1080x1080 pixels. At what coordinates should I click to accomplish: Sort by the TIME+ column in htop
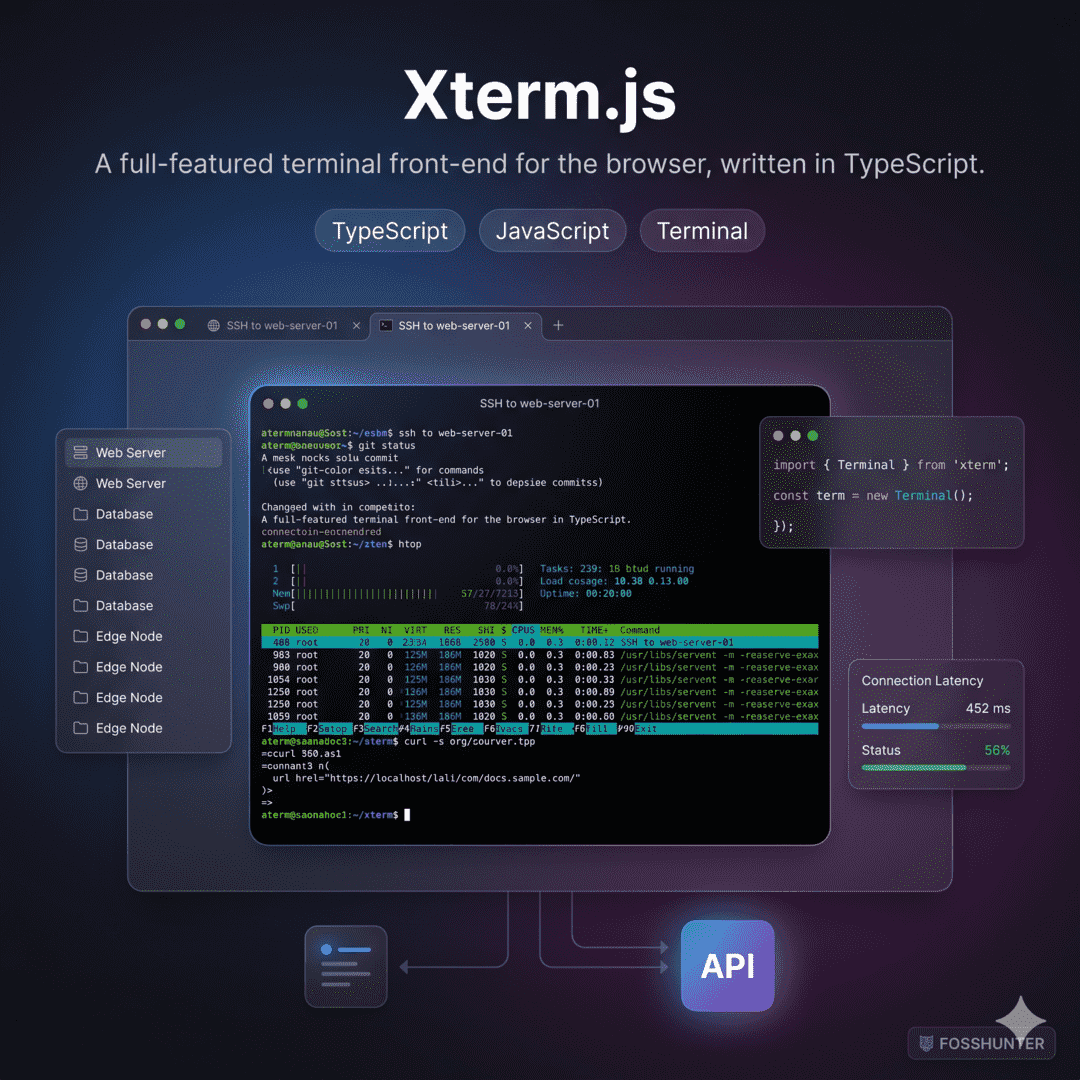coord(594,630)
